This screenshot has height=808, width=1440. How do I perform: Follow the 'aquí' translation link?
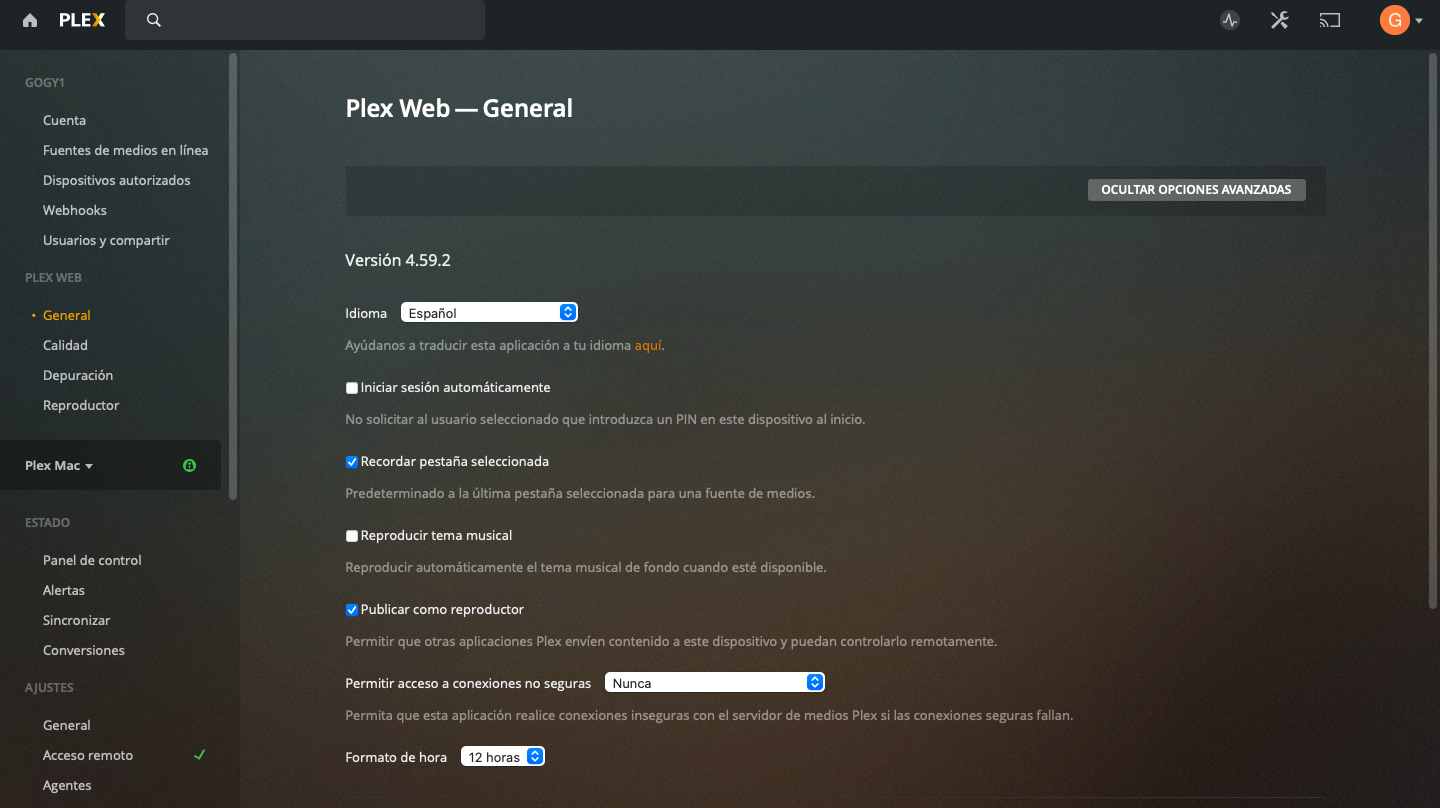pyautogui.click(x=647, y=346)
